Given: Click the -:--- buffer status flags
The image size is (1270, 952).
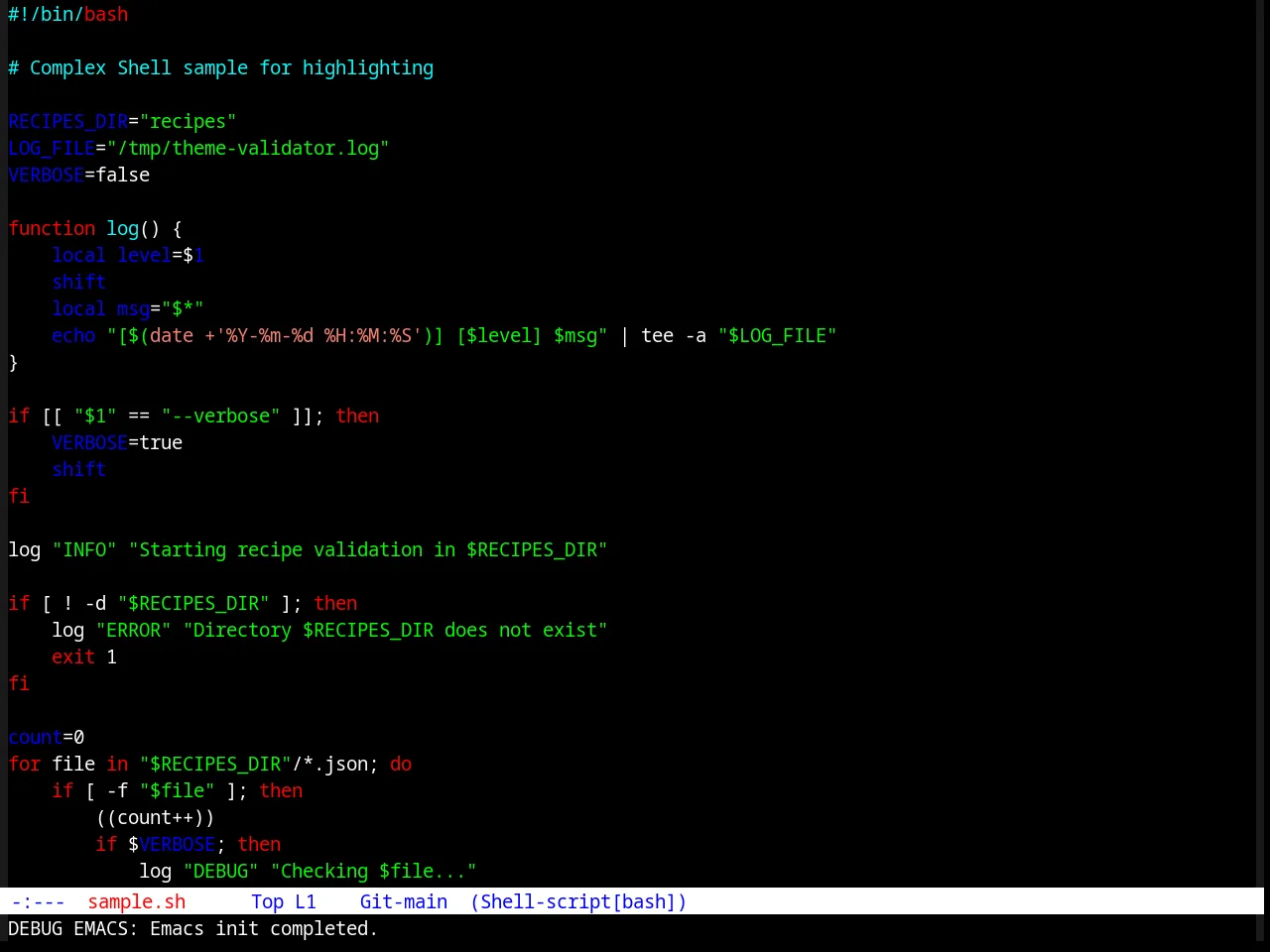Looking at the screenshot, I should [x=39, y=901].
